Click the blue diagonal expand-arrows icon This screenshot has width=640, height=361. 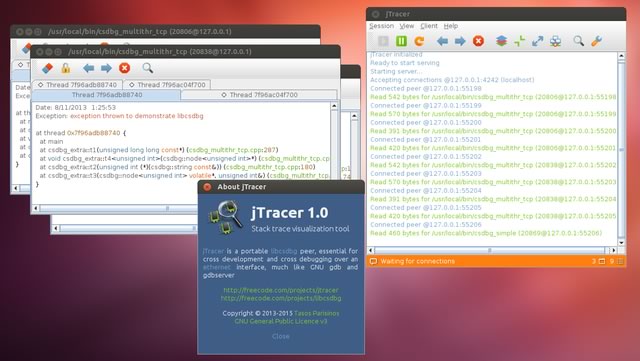click(x=537, y=41)
